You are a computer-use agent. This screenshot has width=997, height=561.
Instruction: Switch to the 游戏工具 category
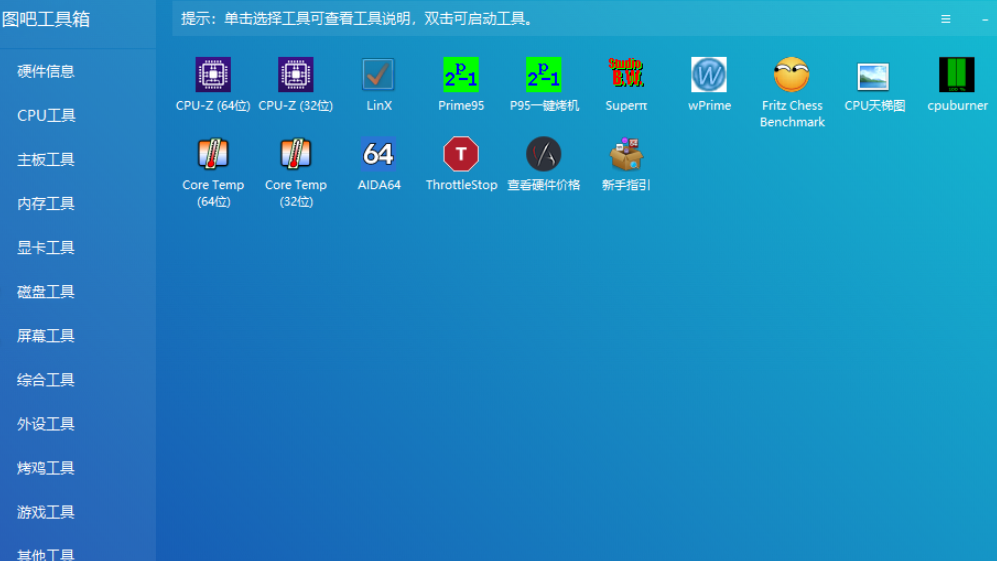point(46,512)
